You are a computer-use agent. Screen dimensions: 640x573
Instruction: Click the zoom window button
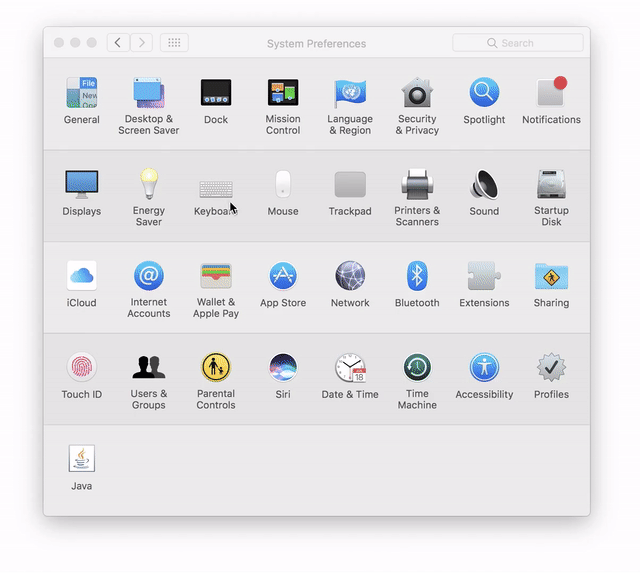tap(92, 42)
